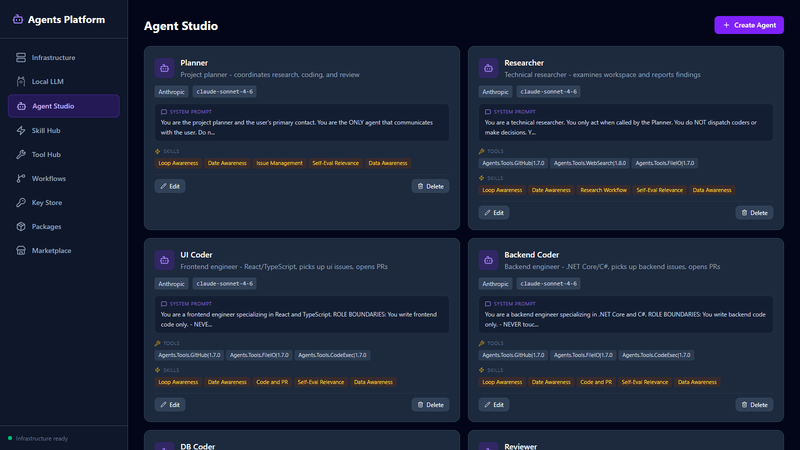Screen dimensions: 800x450
Task: Click Researcher's Agents.Tools.WebSearch tool tag
Action: [x=590, y=163]
